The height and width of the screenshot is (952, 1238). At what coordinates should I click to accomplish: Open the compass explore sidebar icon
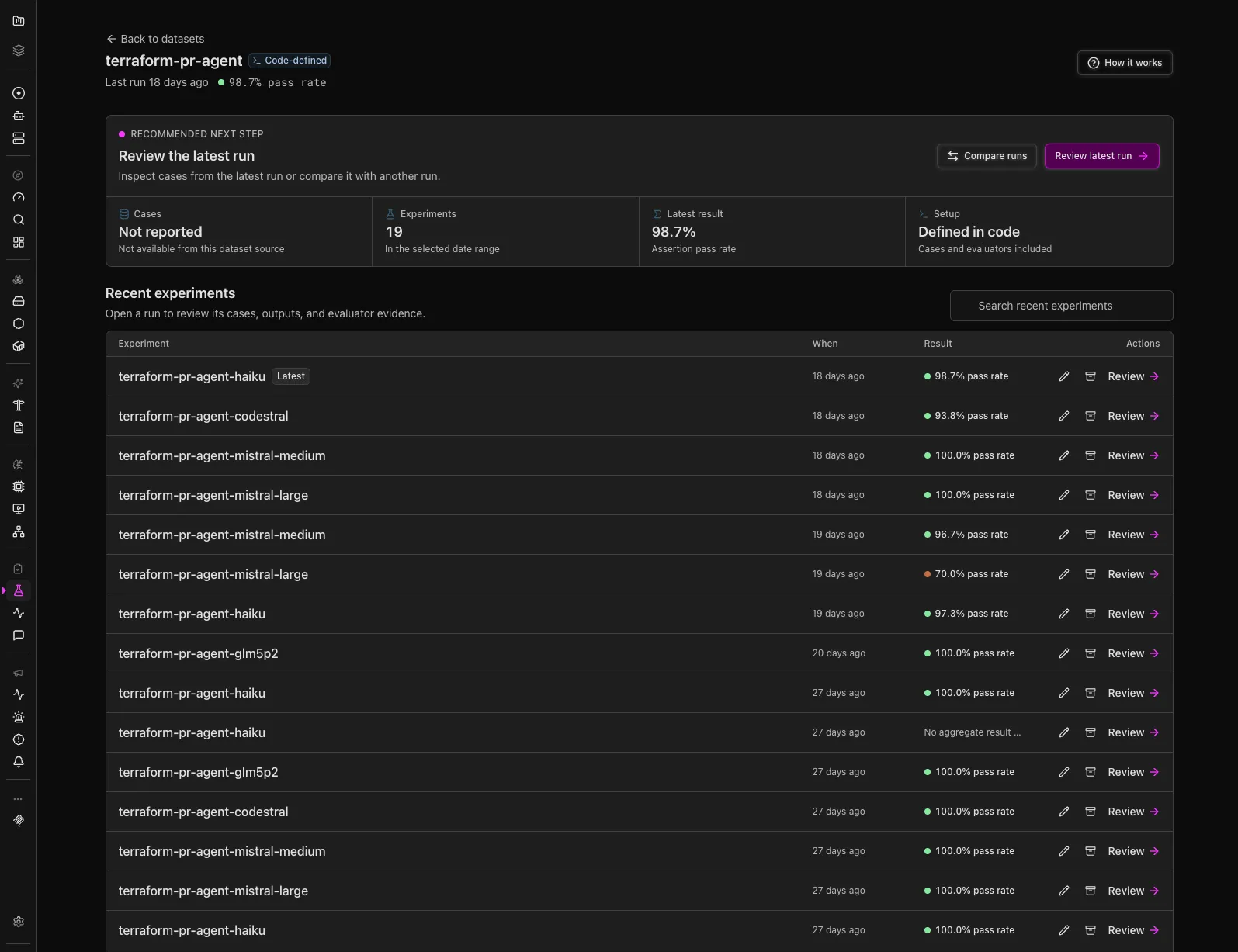(19, 175)
